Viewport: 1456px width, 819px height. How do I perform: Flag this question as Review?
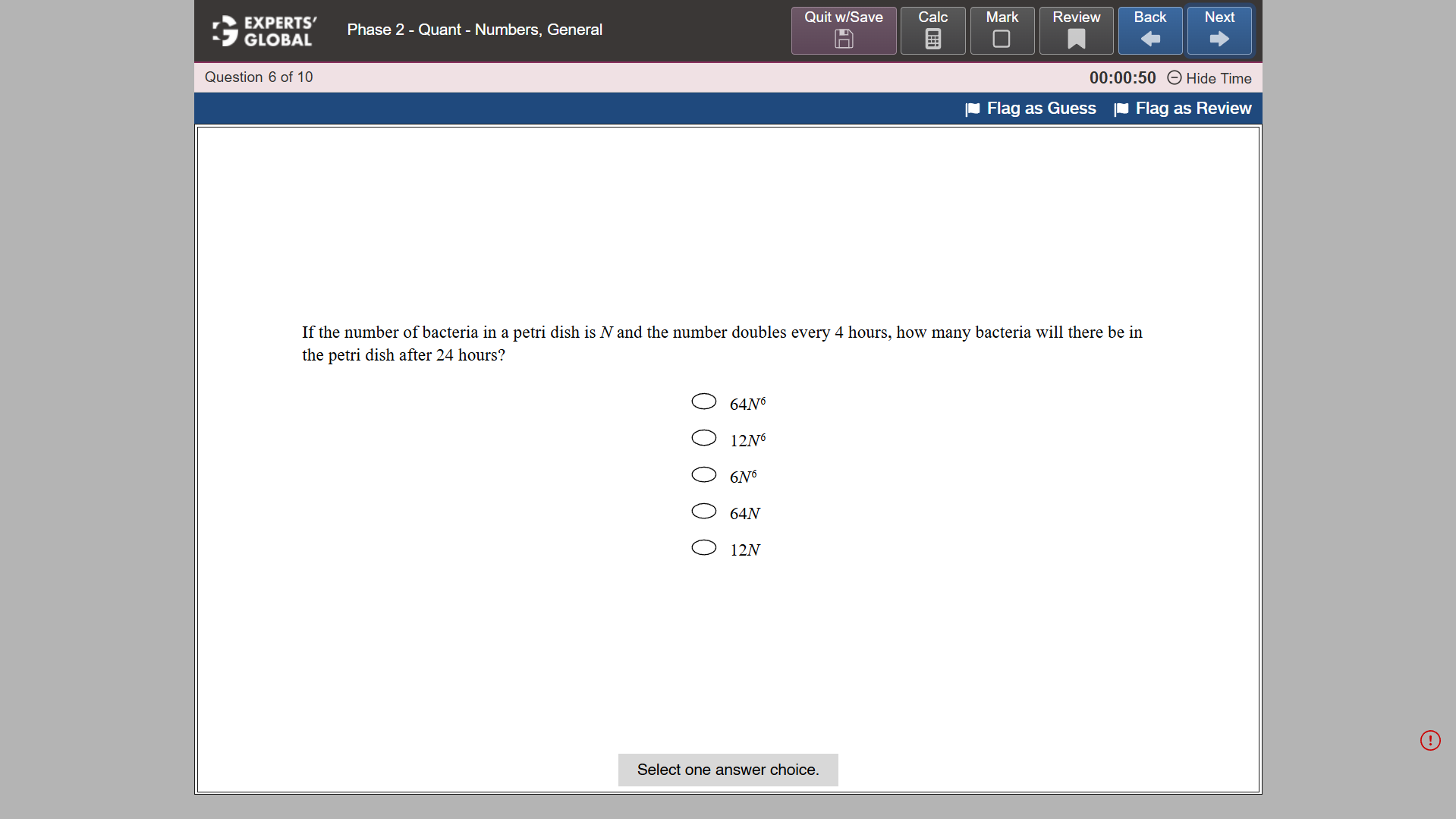(x=1193, y=109)
